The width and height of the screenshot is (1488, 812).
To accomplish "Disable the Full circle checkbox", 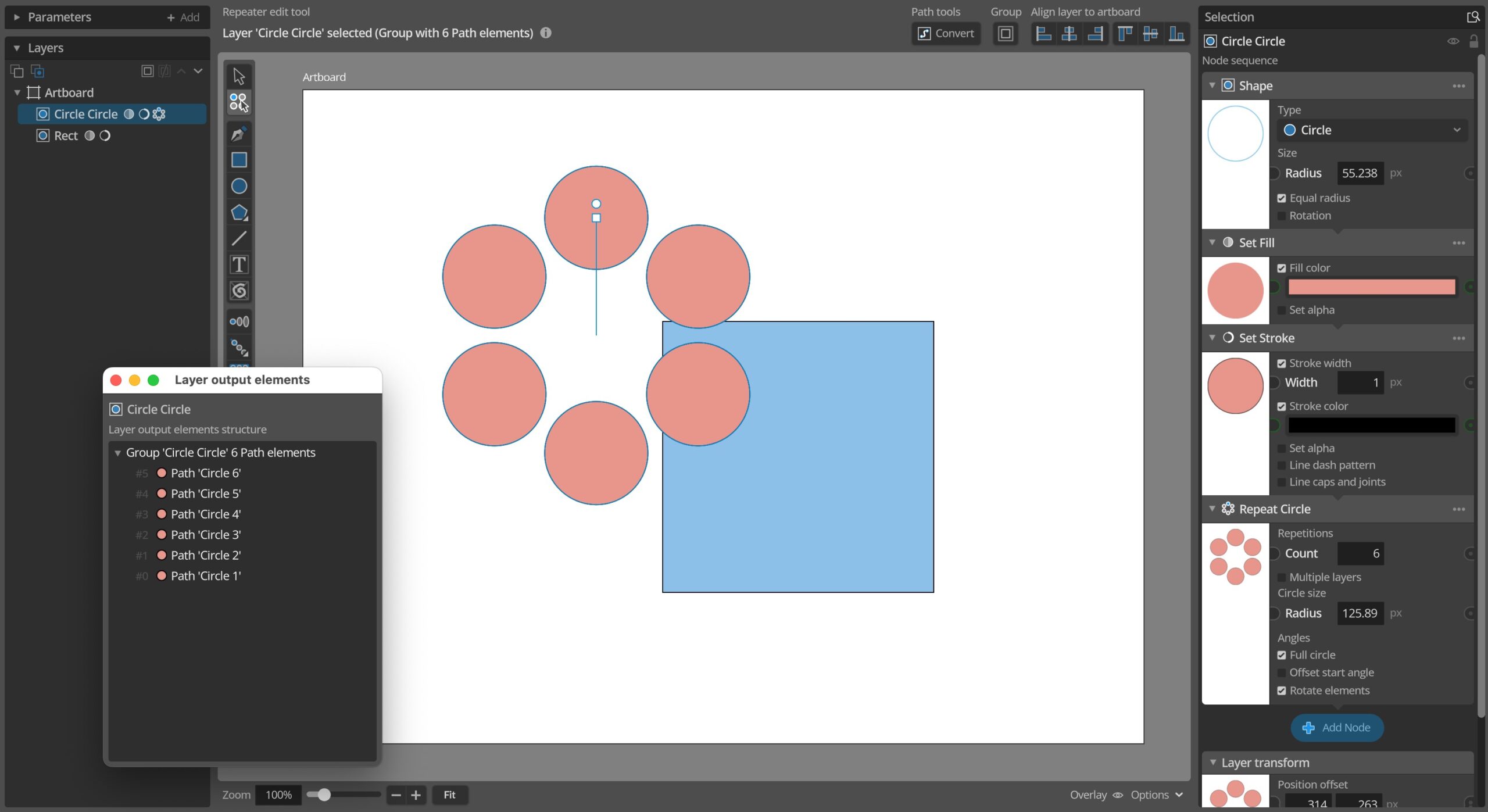I will [1283, 654].
